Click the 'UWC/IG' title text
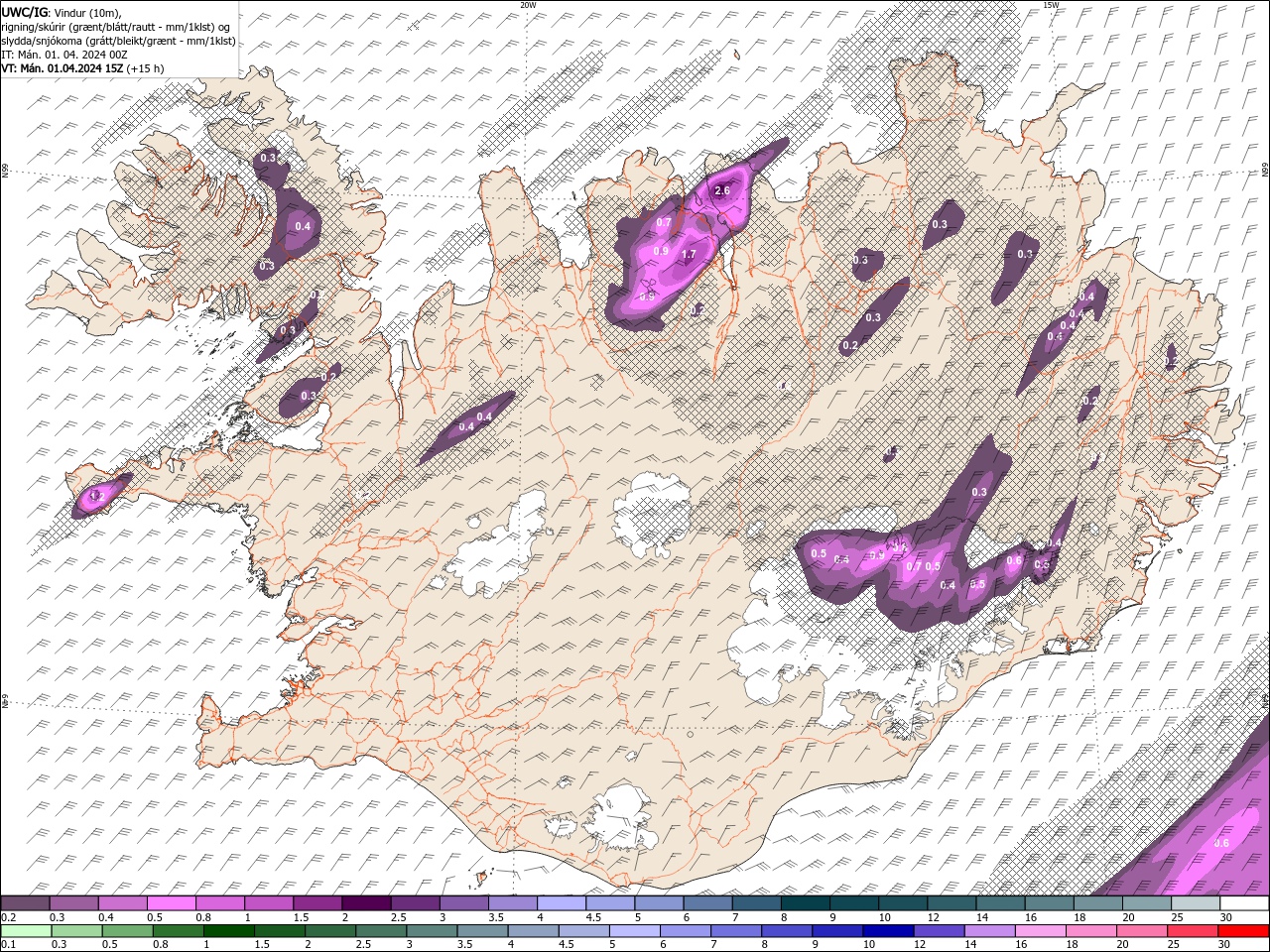The image size is (1270, 952). 25,12
